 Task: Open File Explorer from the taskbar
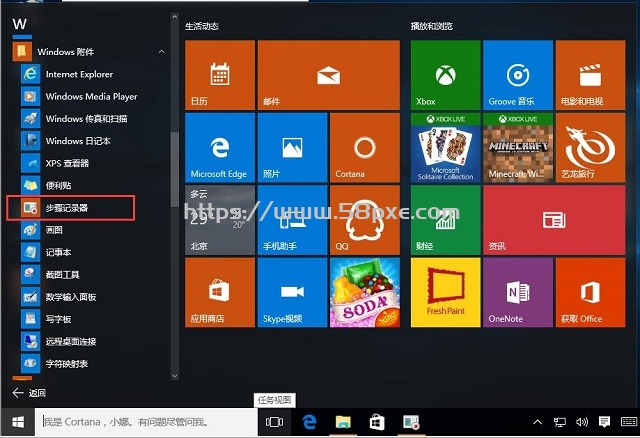coord(343,422)
